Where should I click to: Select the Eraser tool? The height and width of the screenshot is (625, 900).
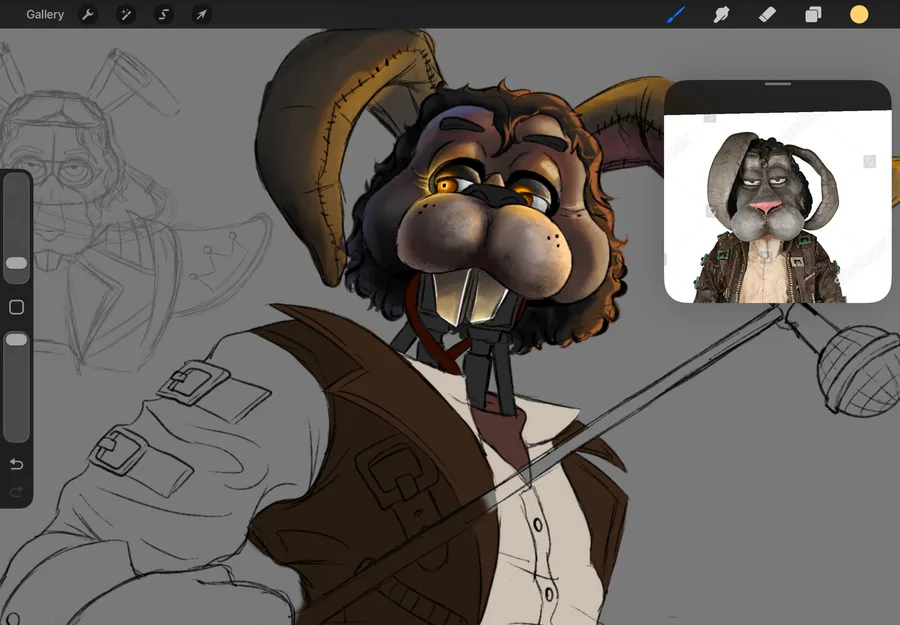tap(767, 14)
